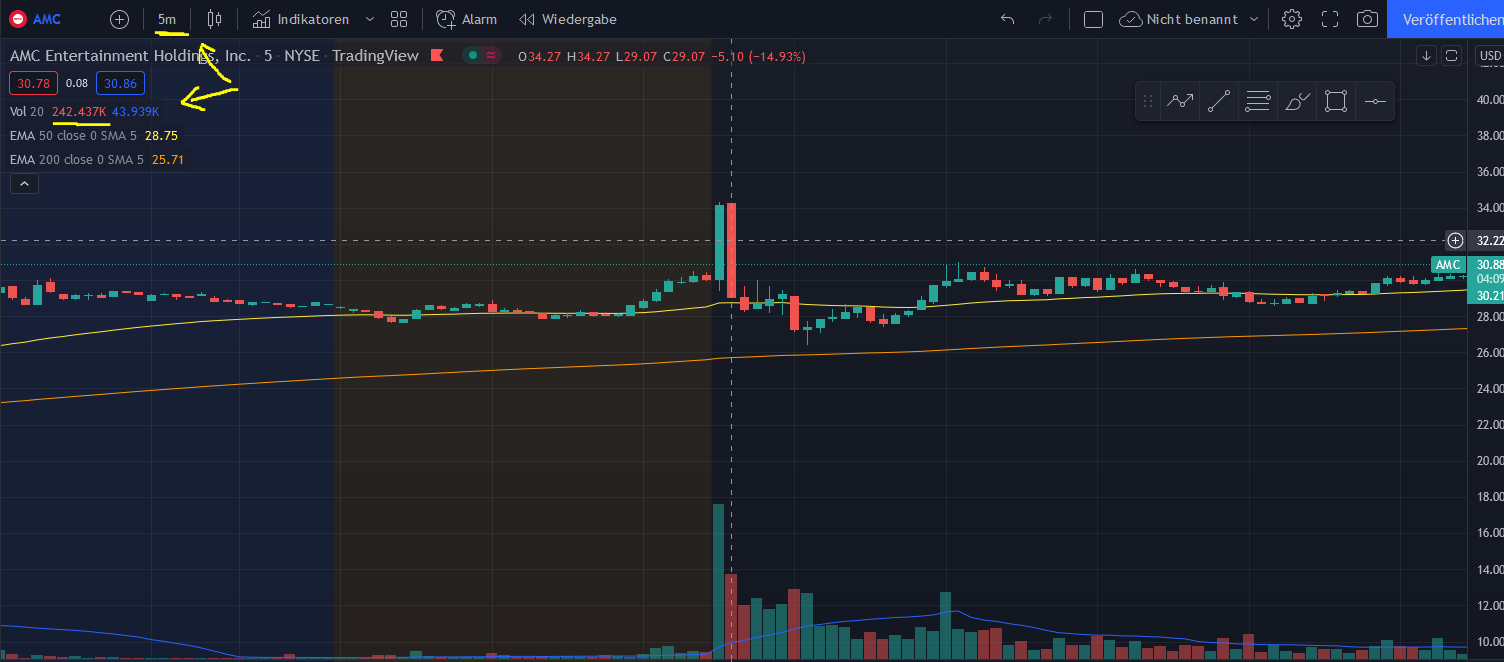Image resolution: width=1504 pixels, height=662 pixels.
Task: Click the red flag symbol marker
Action: click(x=438, y=56)
